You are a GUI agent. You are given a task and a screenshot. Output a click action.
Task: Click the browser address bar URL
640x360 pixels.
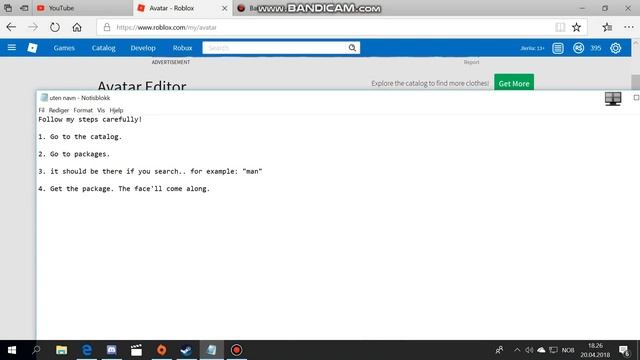pos(166,27)
